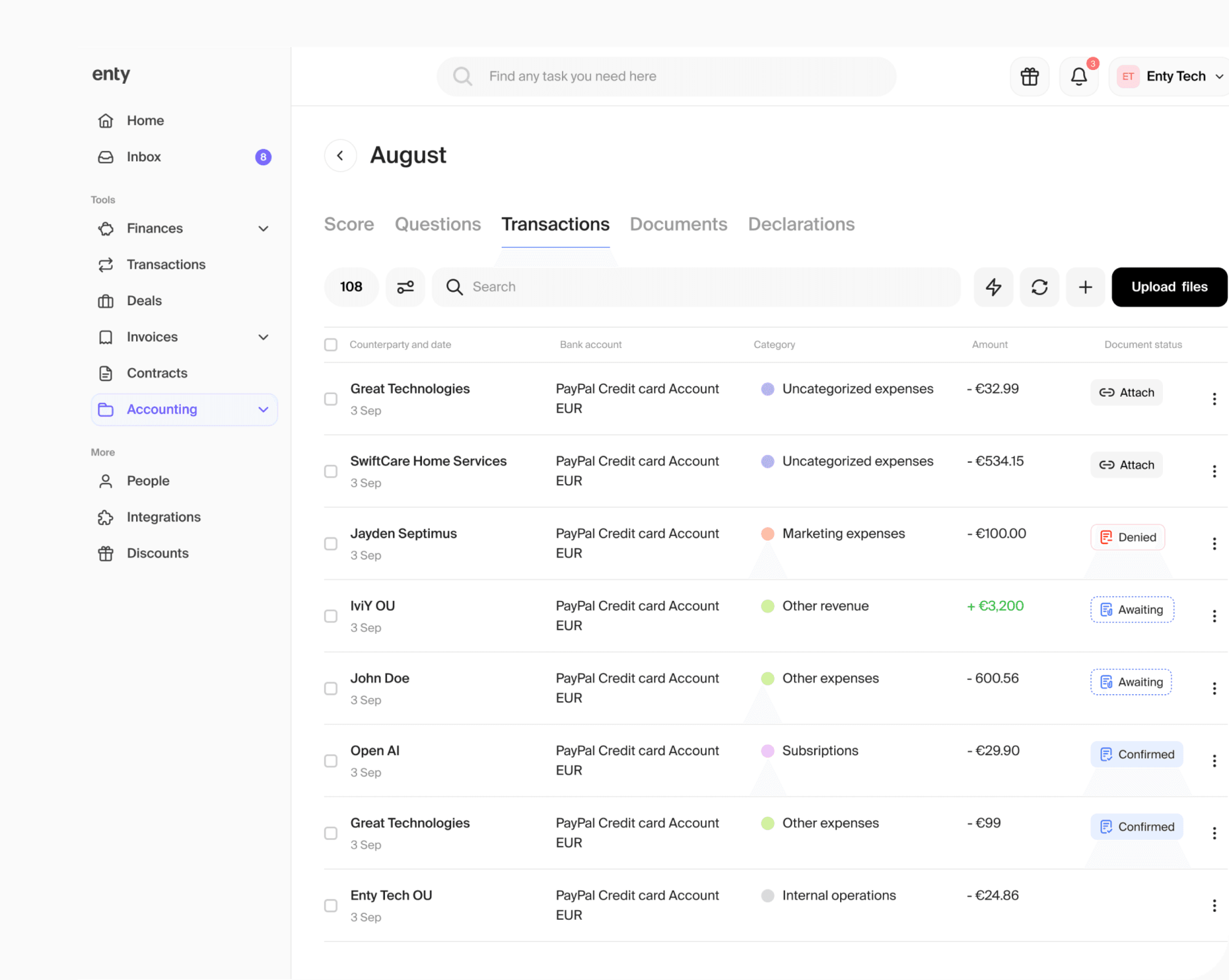This screenshot has height=980, width=1229.
Task: Click the Upload files button
Action: point(1169,287)
